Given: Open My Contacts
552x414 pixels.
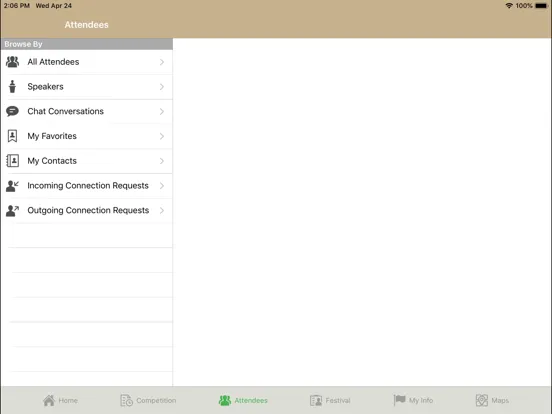Looking at the screenshot, I should click(87, 161).
